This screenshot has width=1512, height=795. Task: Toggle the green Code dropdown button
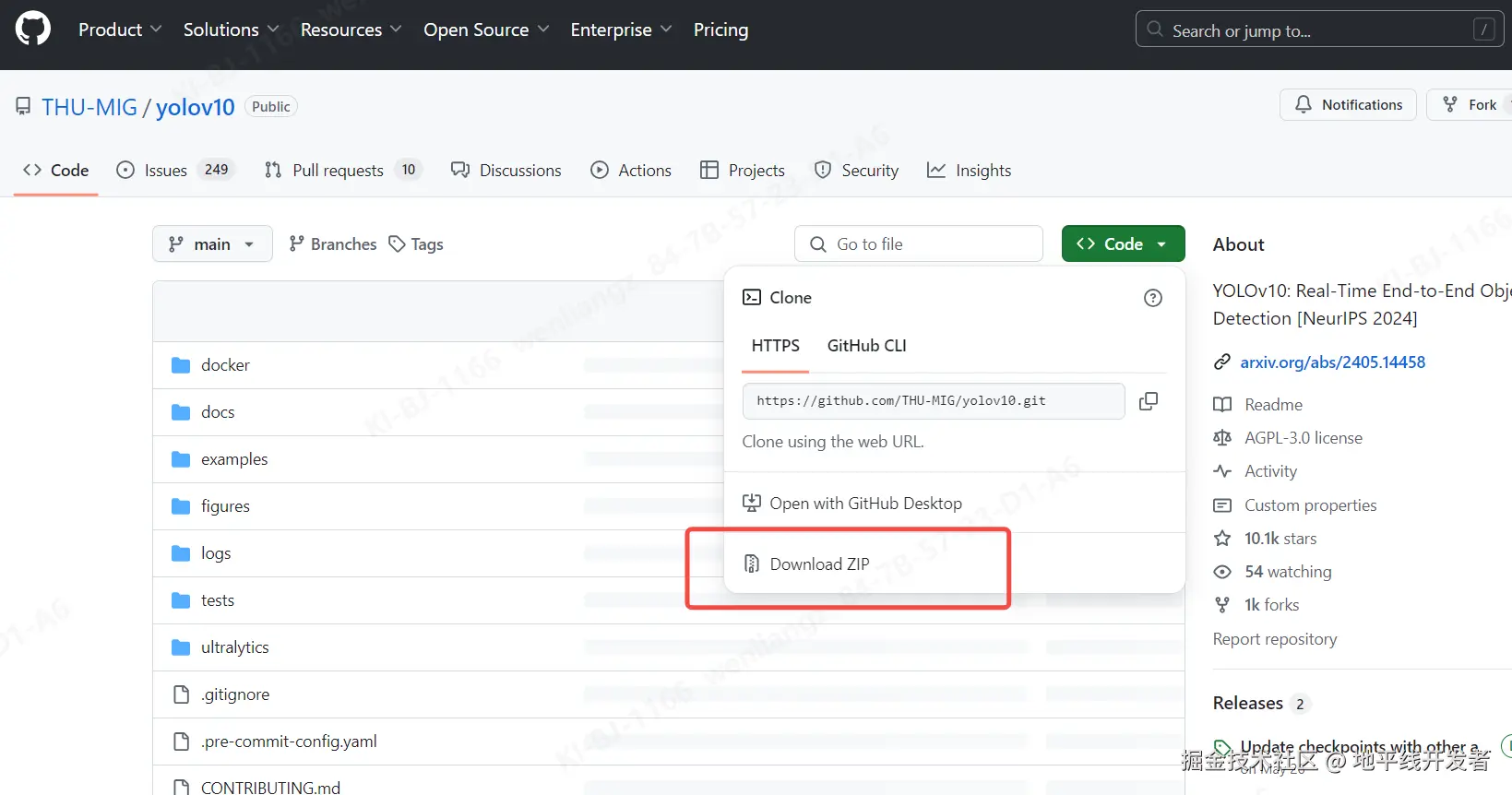coord(1123,243)
